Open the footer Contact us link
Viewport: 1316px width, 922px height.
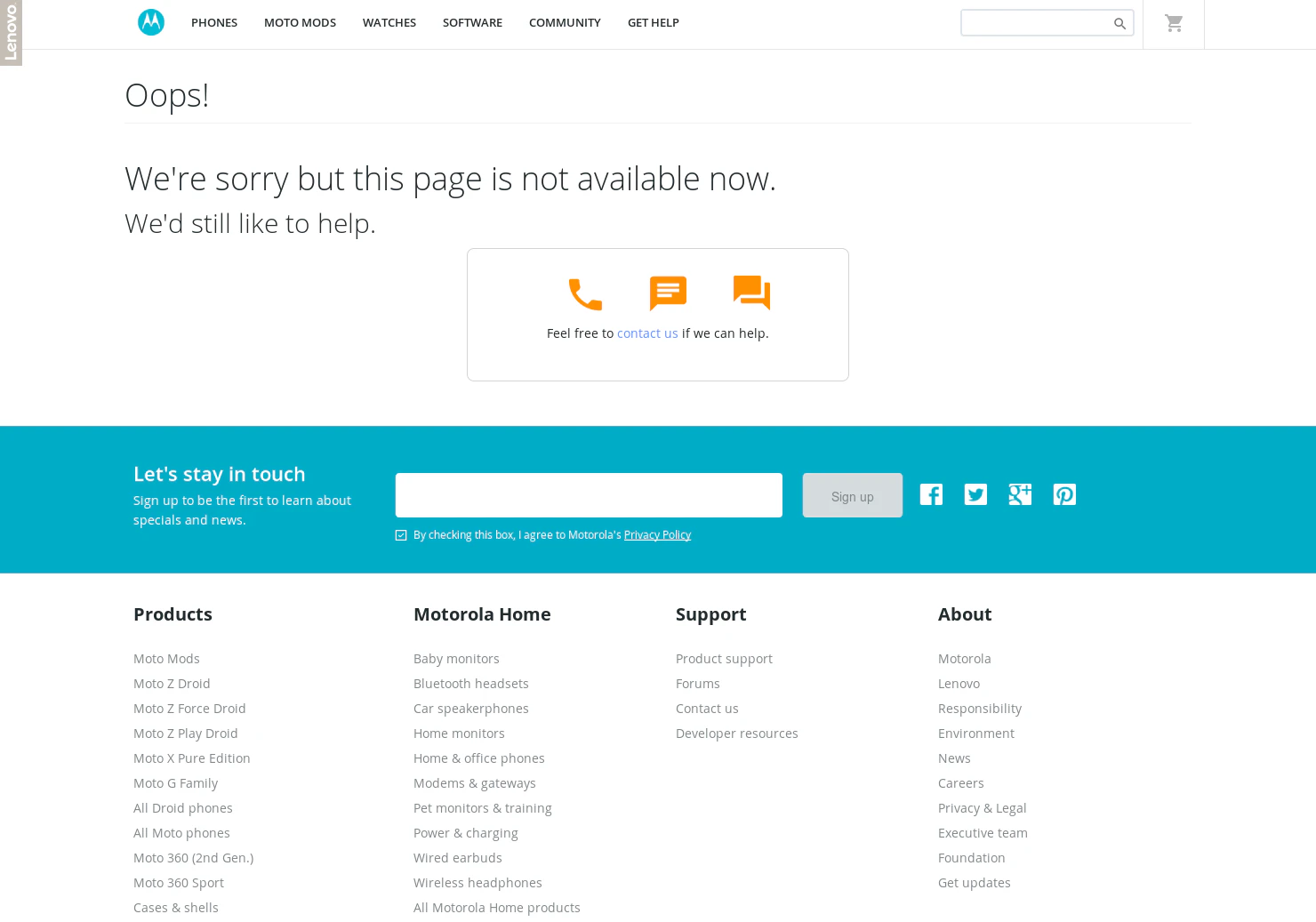coord(707,709)
